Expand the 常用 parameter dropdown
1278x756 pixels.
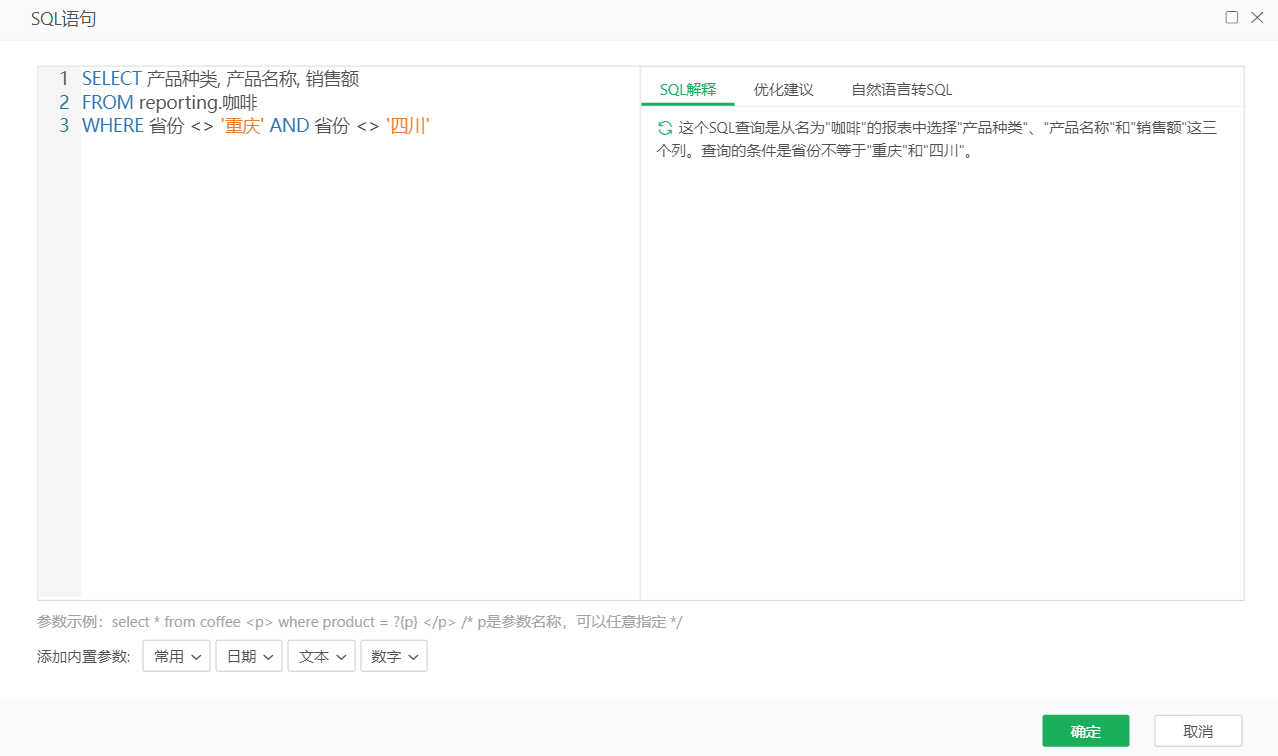tap(176, 656)
